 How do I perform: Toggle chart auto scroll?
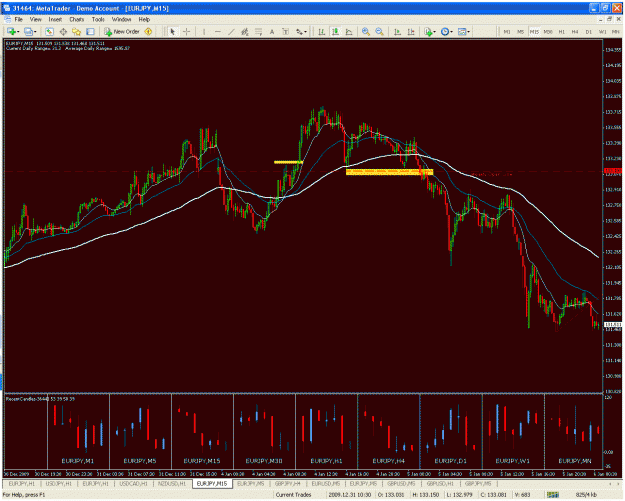(x=397, y=31)
